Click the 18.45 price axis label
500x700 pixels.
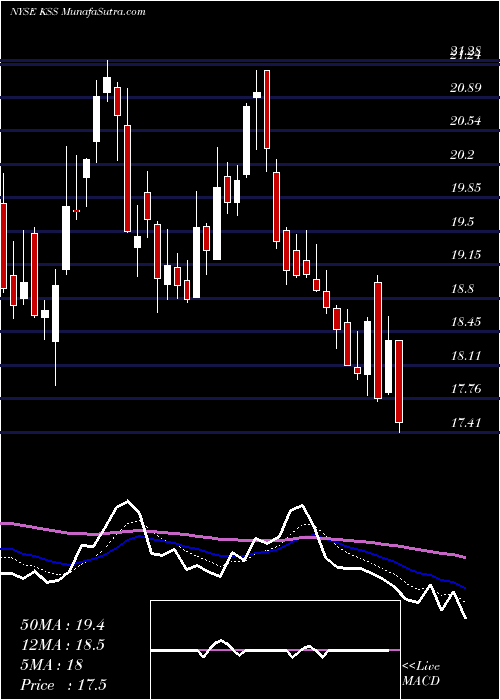[x=466, y=322]
